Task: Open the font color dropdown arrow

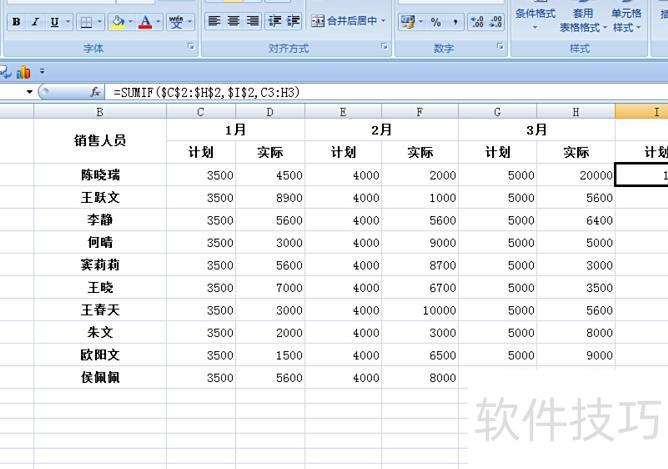Action: pyautogui.click(x=158, y=22)
